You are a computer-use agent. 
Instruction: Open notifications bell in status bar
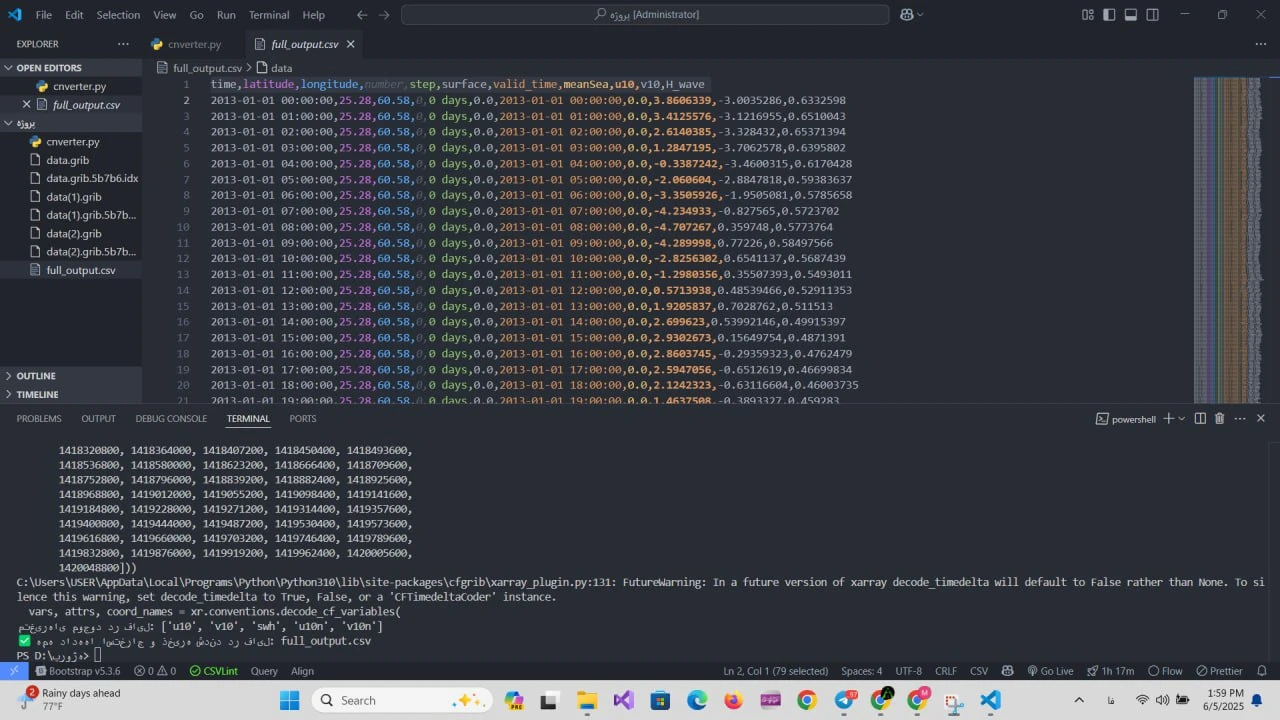point(1261,671)
